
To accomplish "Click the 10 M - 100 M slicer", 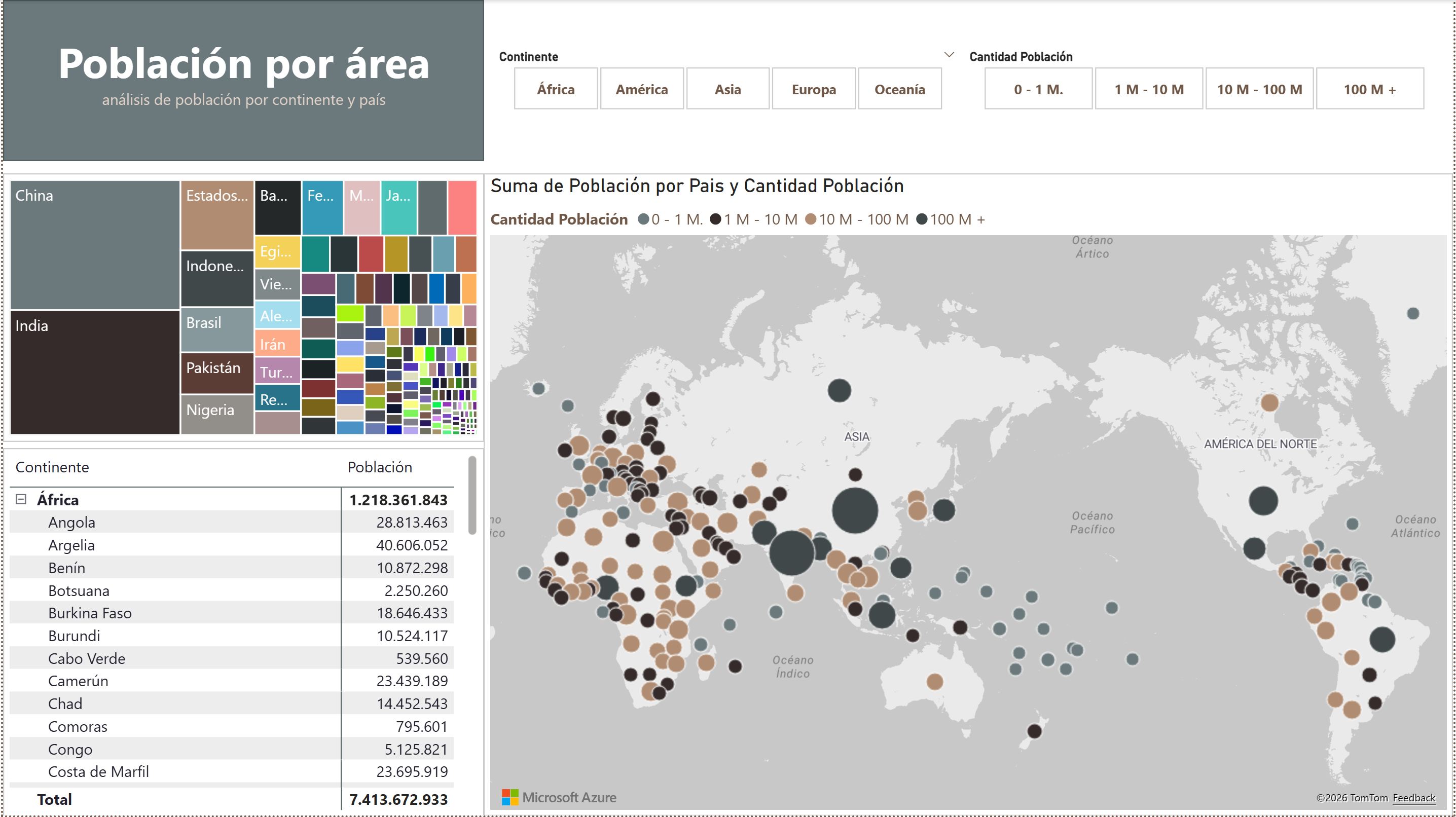I will pos(1259,89).
